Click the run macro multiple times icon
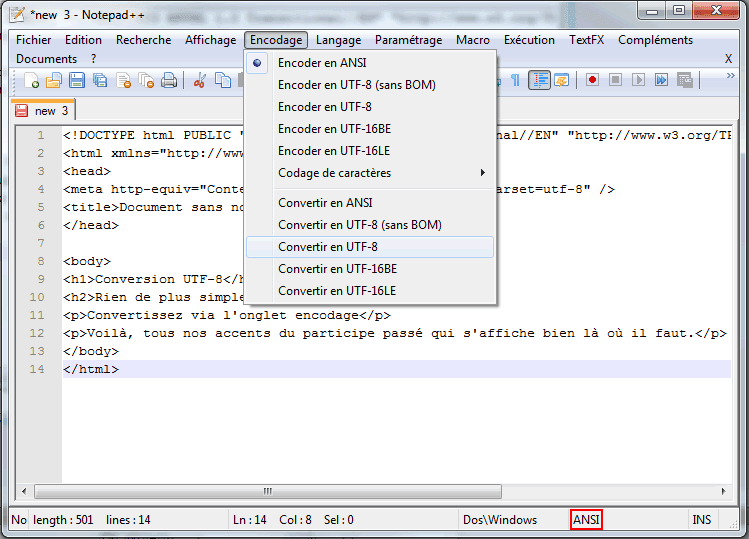 click(x=661, y=80)
